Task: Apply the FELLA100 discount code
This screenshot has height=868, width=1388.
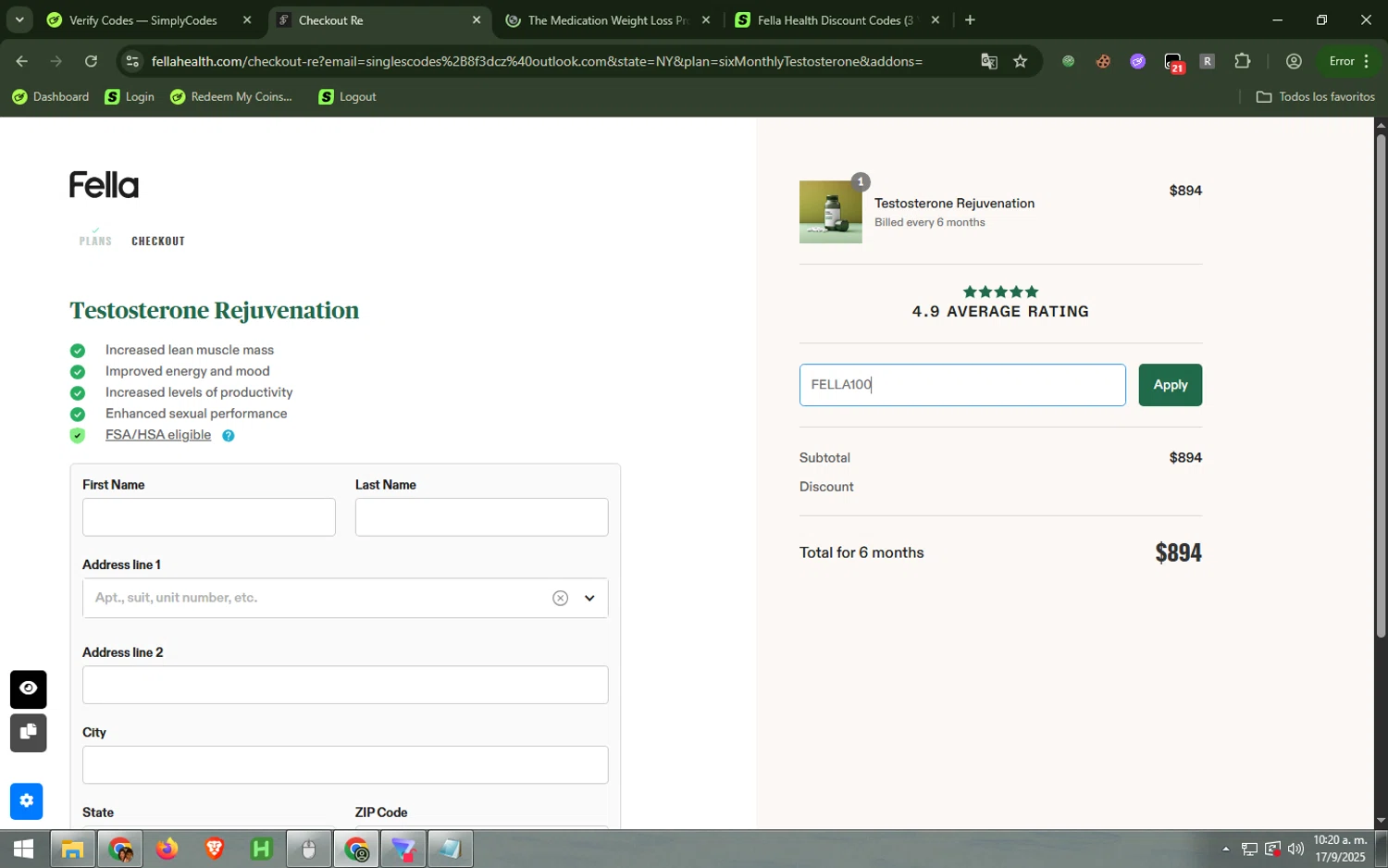Action: click(x=1170, y=385)
